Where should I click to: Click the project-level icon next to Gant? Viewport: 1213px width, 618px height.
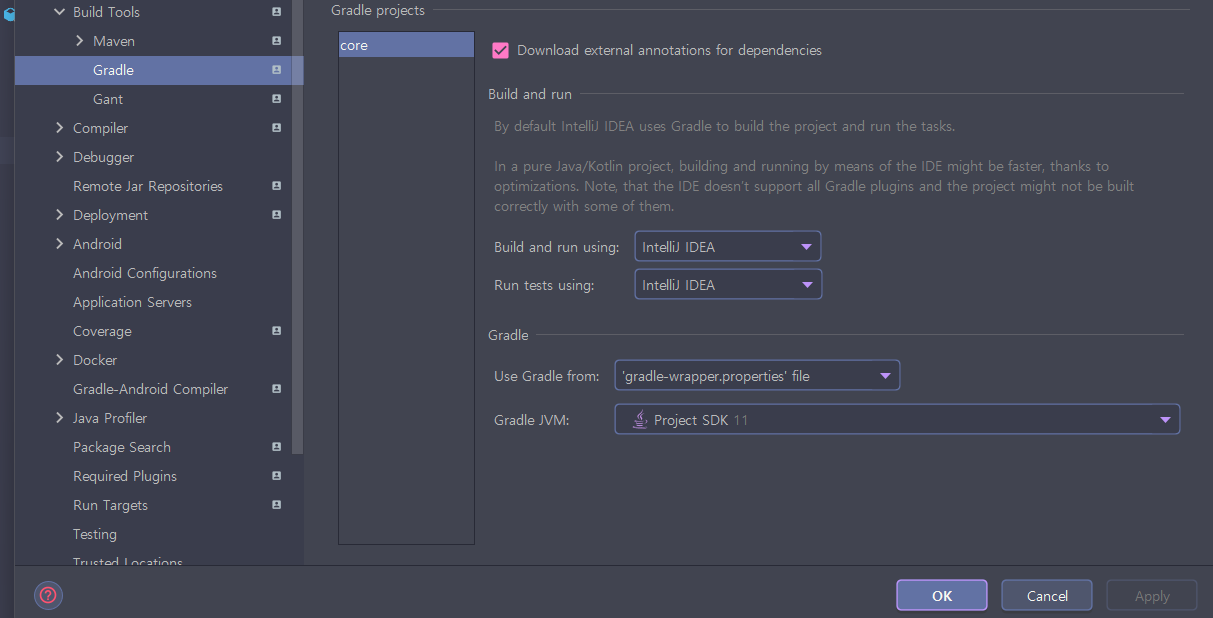tap(277, 99)
